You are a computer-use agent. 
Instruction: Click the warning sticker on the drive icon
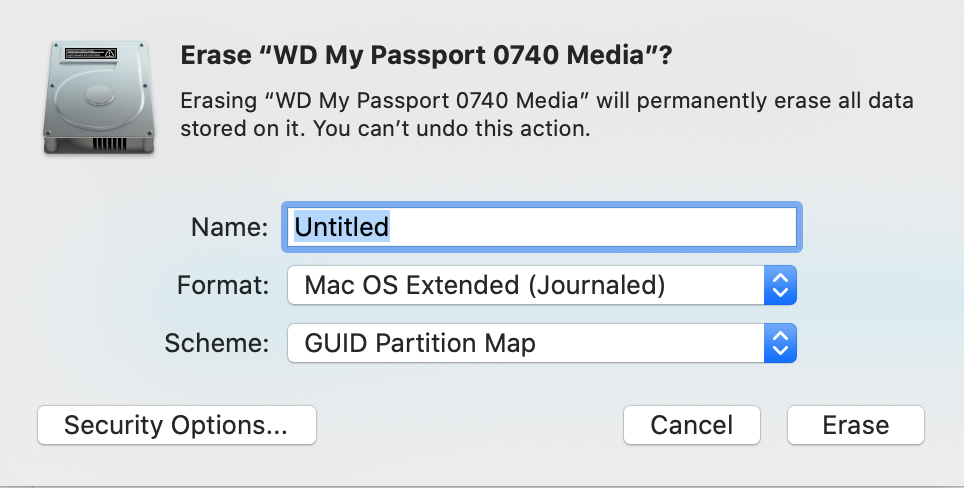point(91,53)
